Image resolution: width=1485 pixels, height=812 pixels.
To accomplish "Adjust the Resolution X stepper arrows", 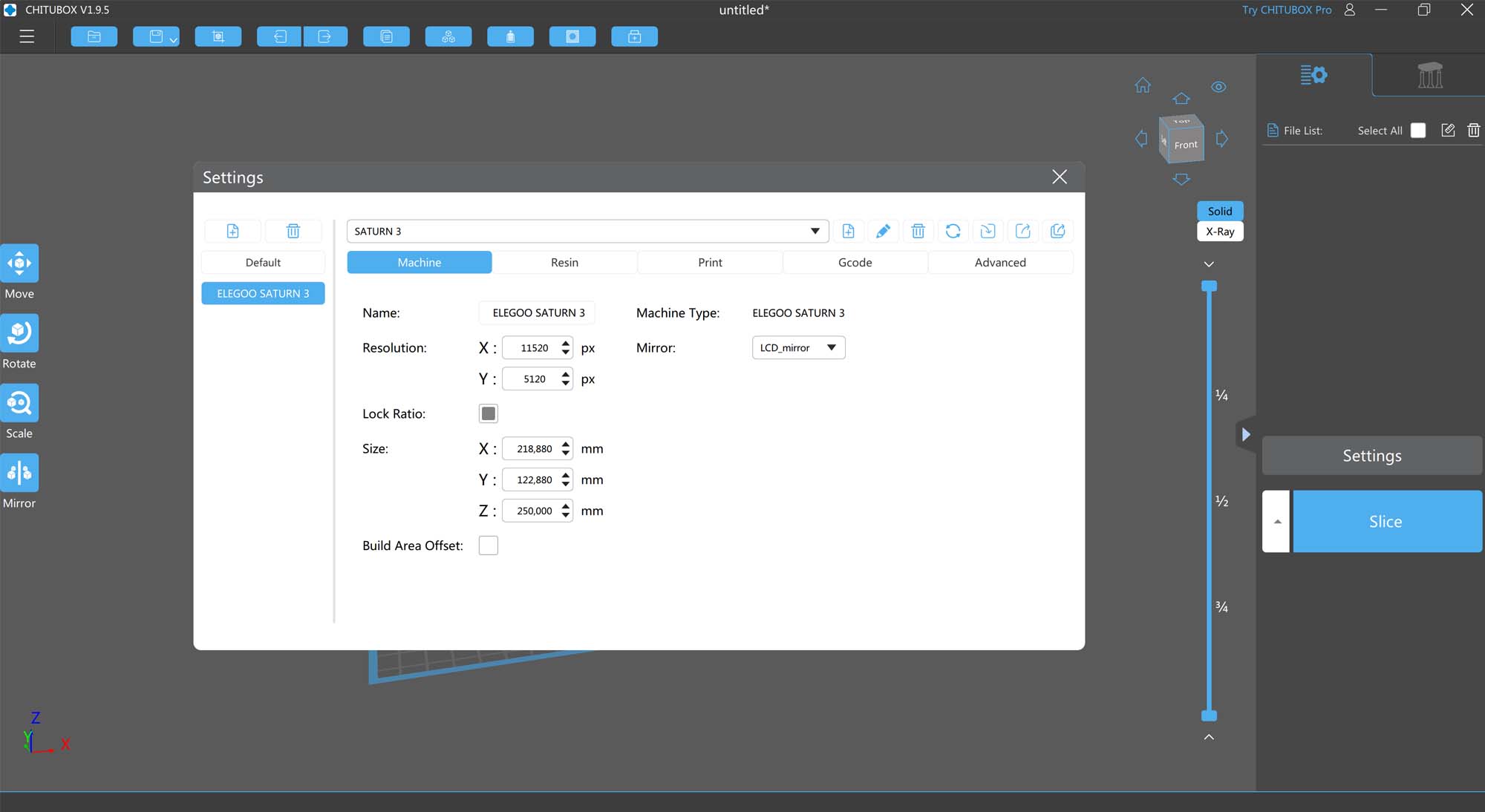I will 566,347.
